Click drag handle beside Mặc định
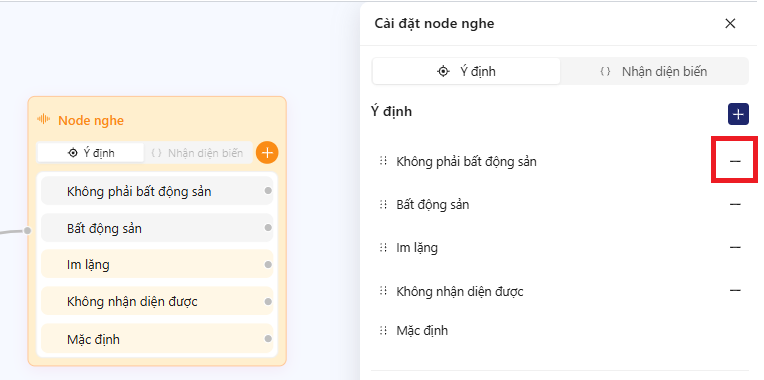 383,330
